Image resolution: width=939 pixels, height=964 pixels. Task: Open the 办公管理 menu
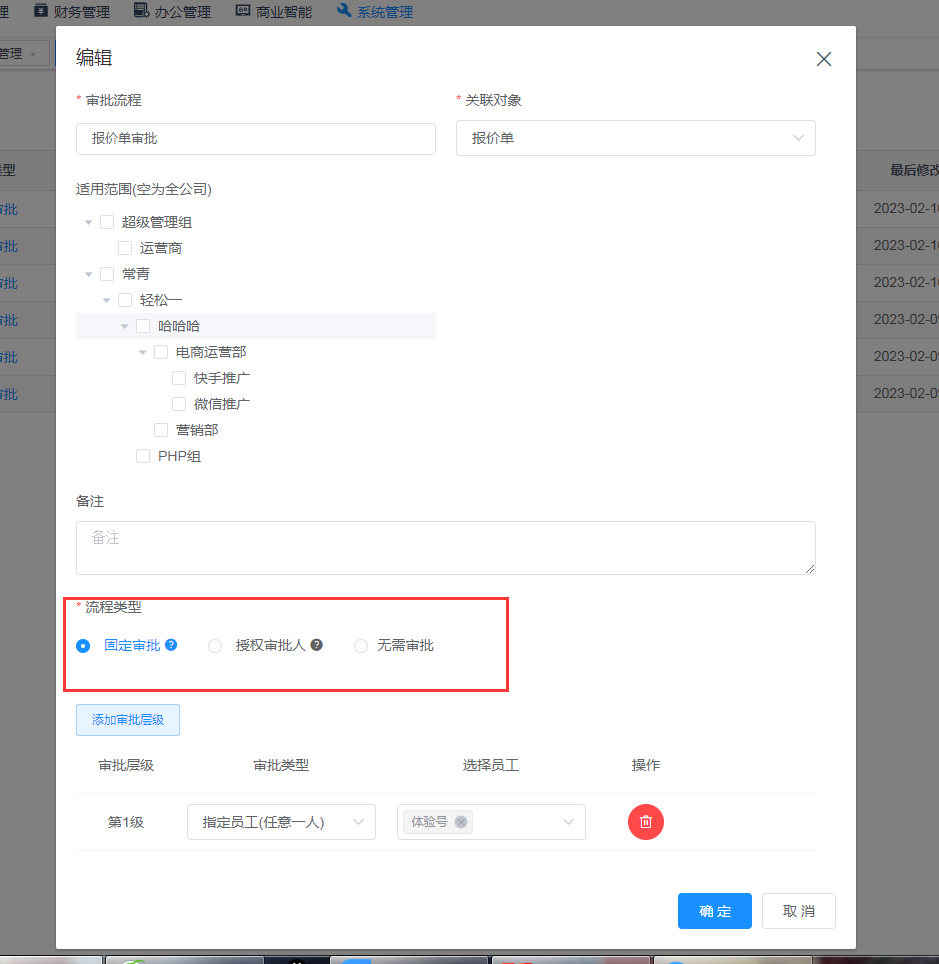tap(172, 12)
